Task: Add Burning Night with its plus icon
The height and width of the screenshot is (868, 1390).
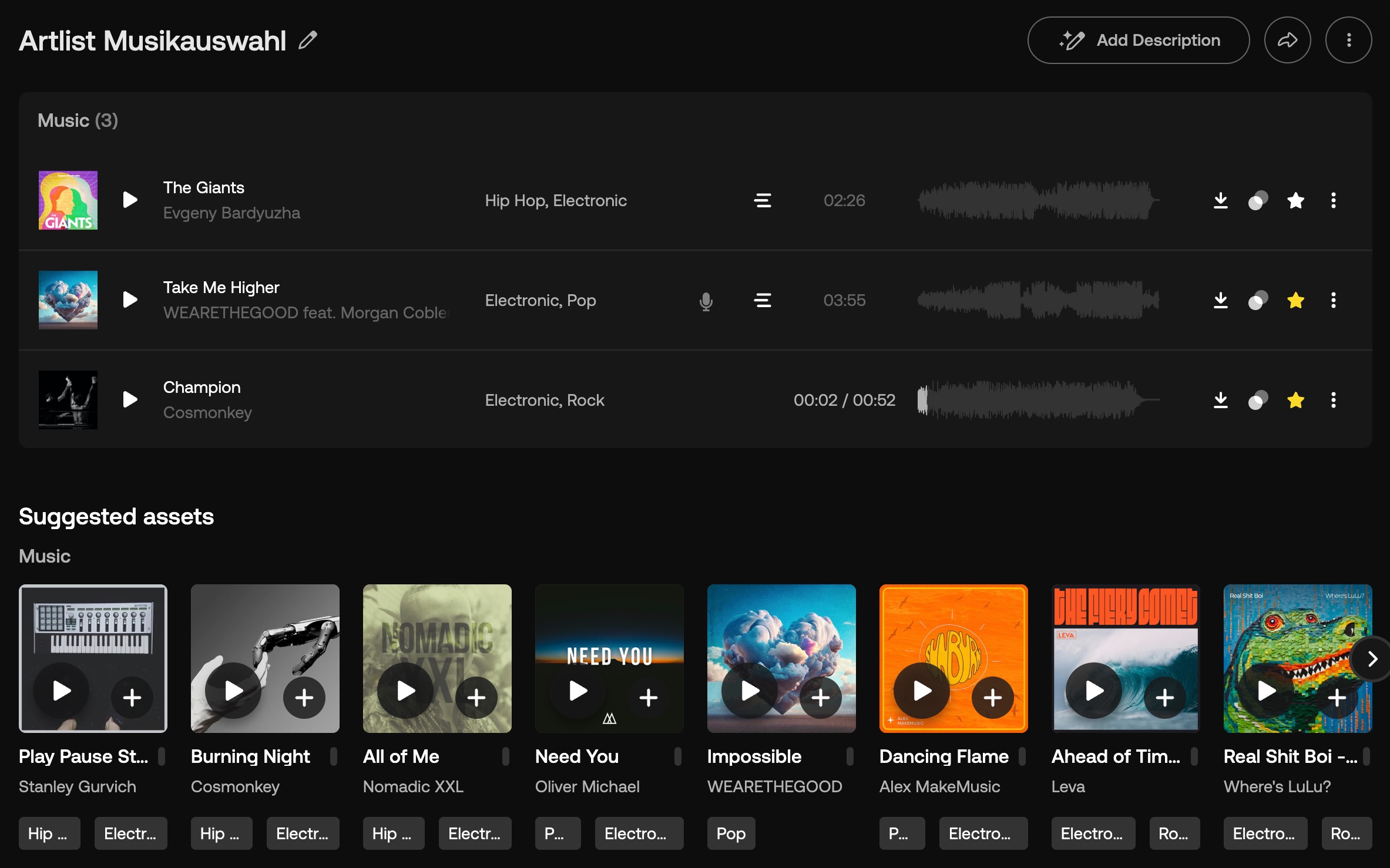Action: tap(304, 698)
